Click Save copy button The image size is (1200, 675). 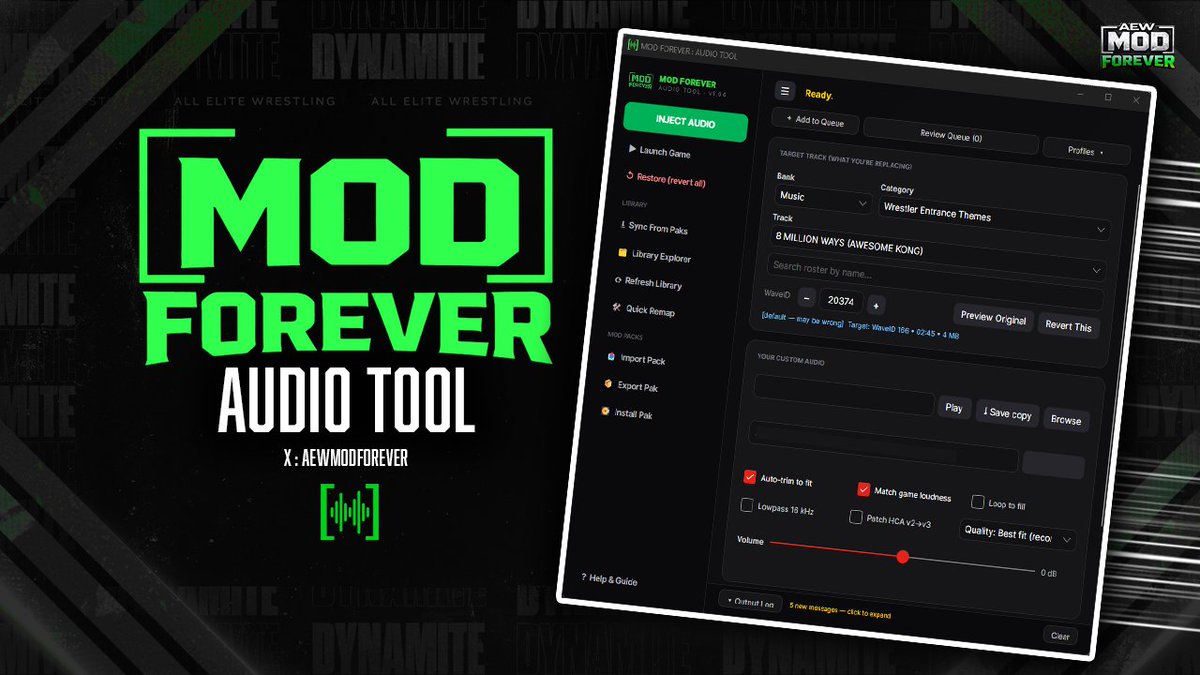(x=1008, y=414)
